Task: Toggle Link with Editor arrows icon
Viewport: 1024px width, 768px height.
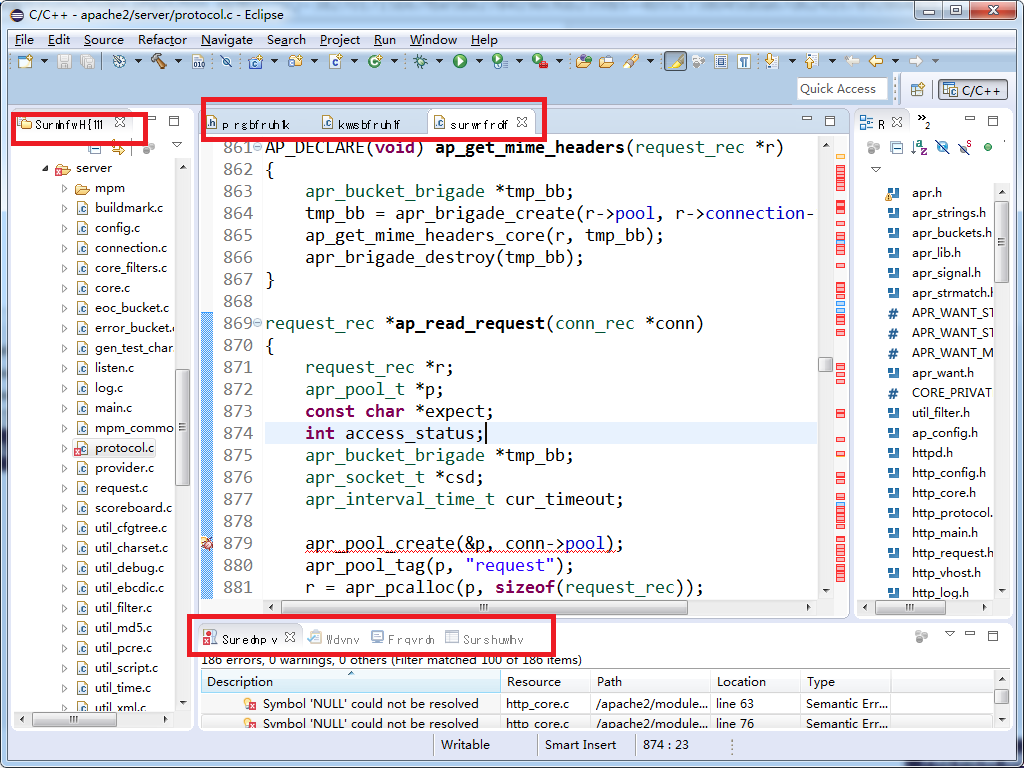Action: coord(118,149)
